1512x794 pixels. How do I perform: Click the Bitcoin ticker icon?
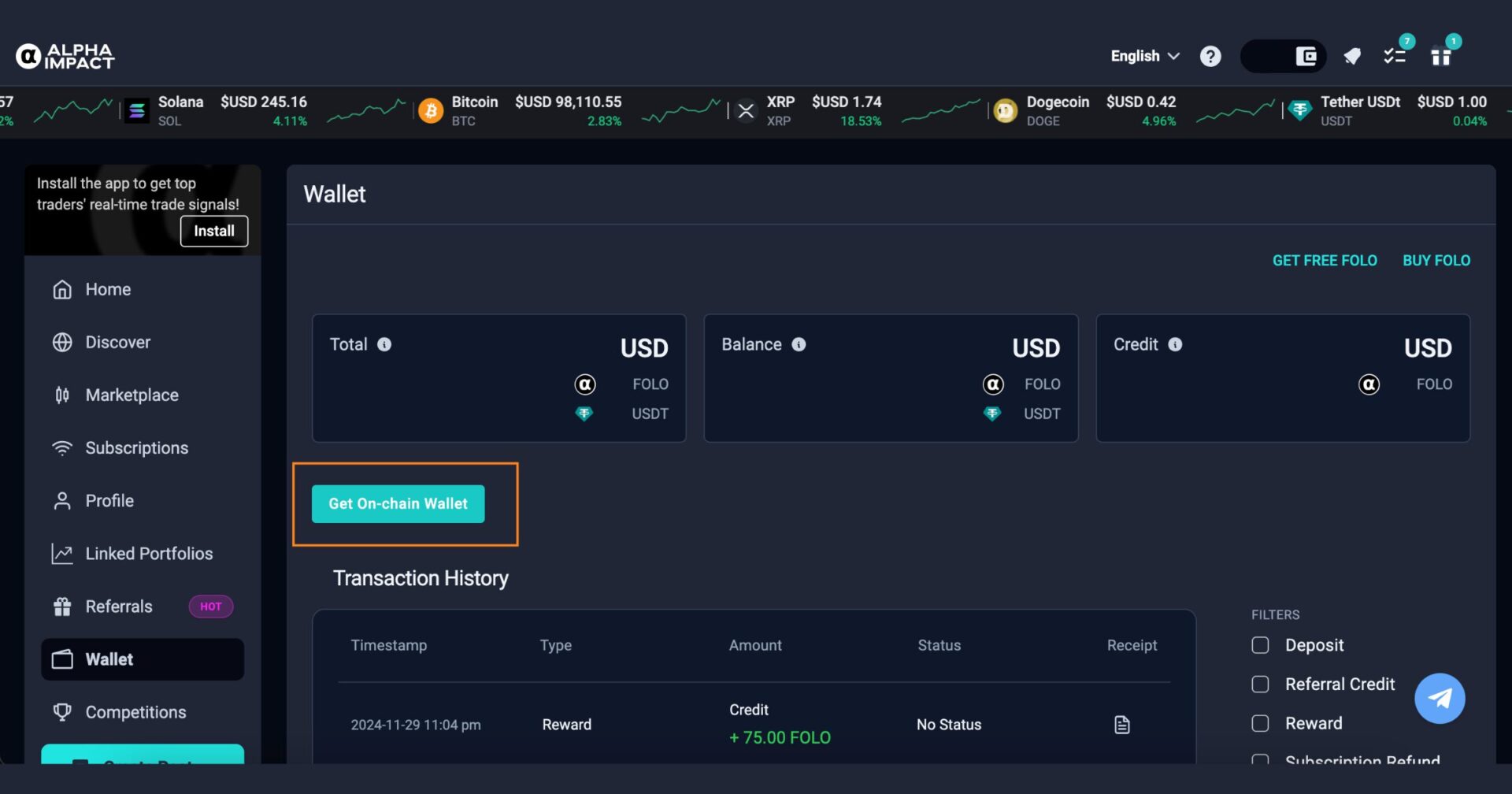click(431, 111)
